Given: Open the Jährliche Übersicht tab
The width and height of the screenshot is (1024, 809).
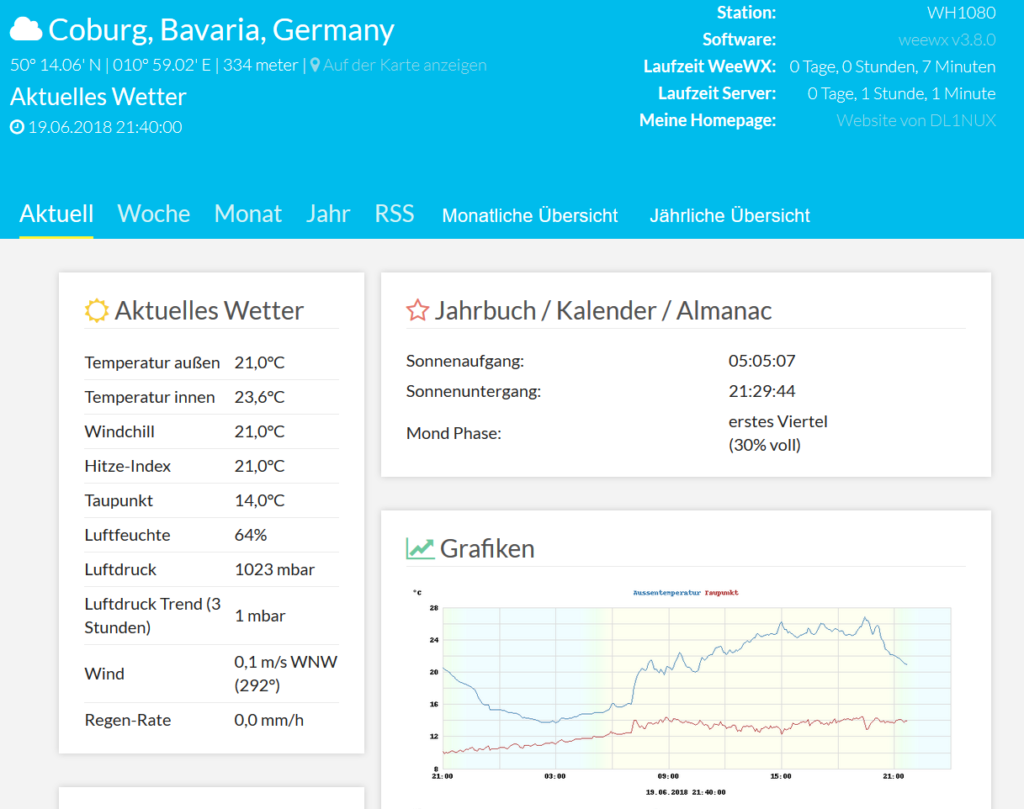Looking at the screenshot, I should click(x=729, y=215).
